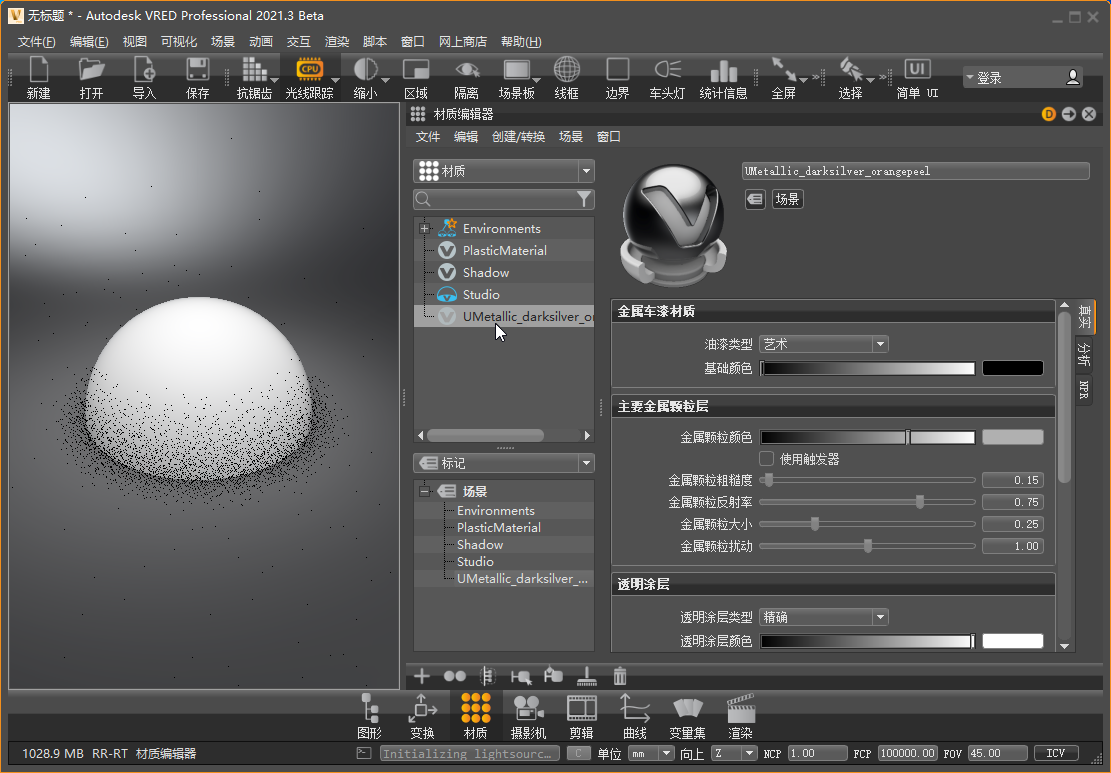Screen dimensions: 1111x773
Task: Click the optimize broom icon
Action: click(x=587, y=676)
